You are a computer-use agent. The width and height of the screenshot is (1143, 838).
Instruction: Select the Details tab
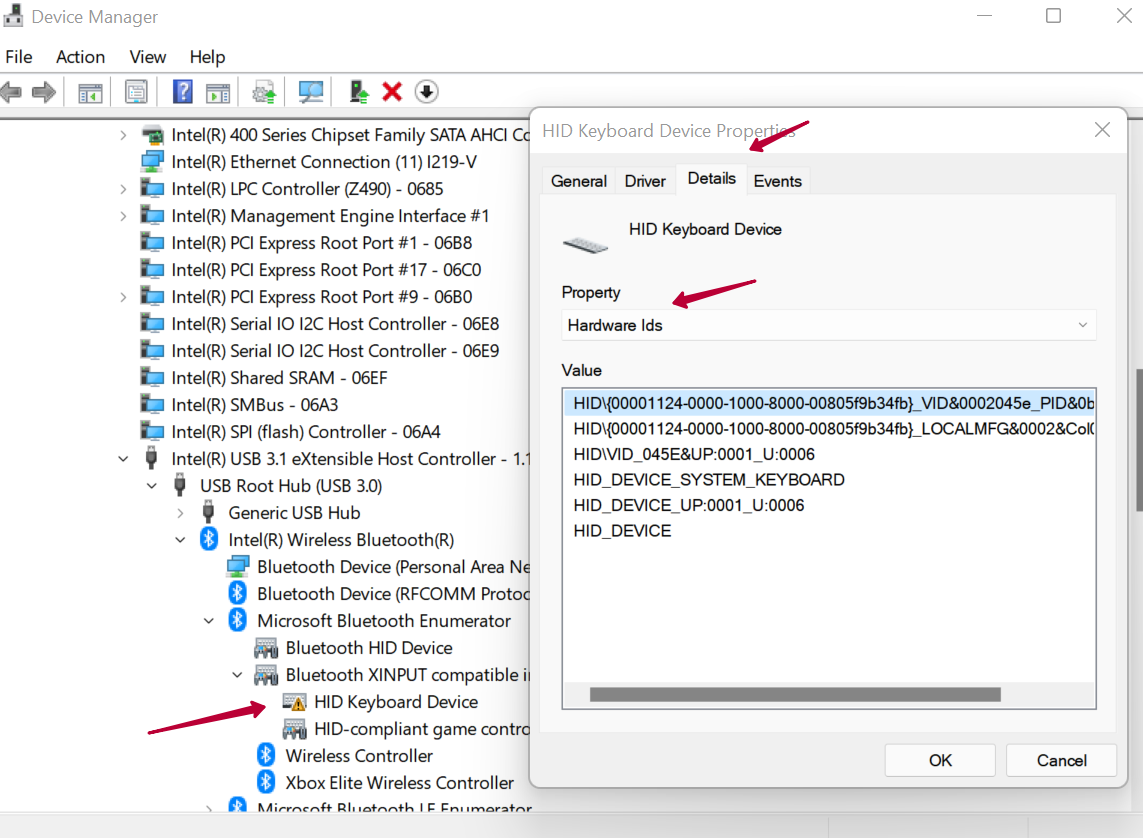pyautogui.click(x=711, y=179)
